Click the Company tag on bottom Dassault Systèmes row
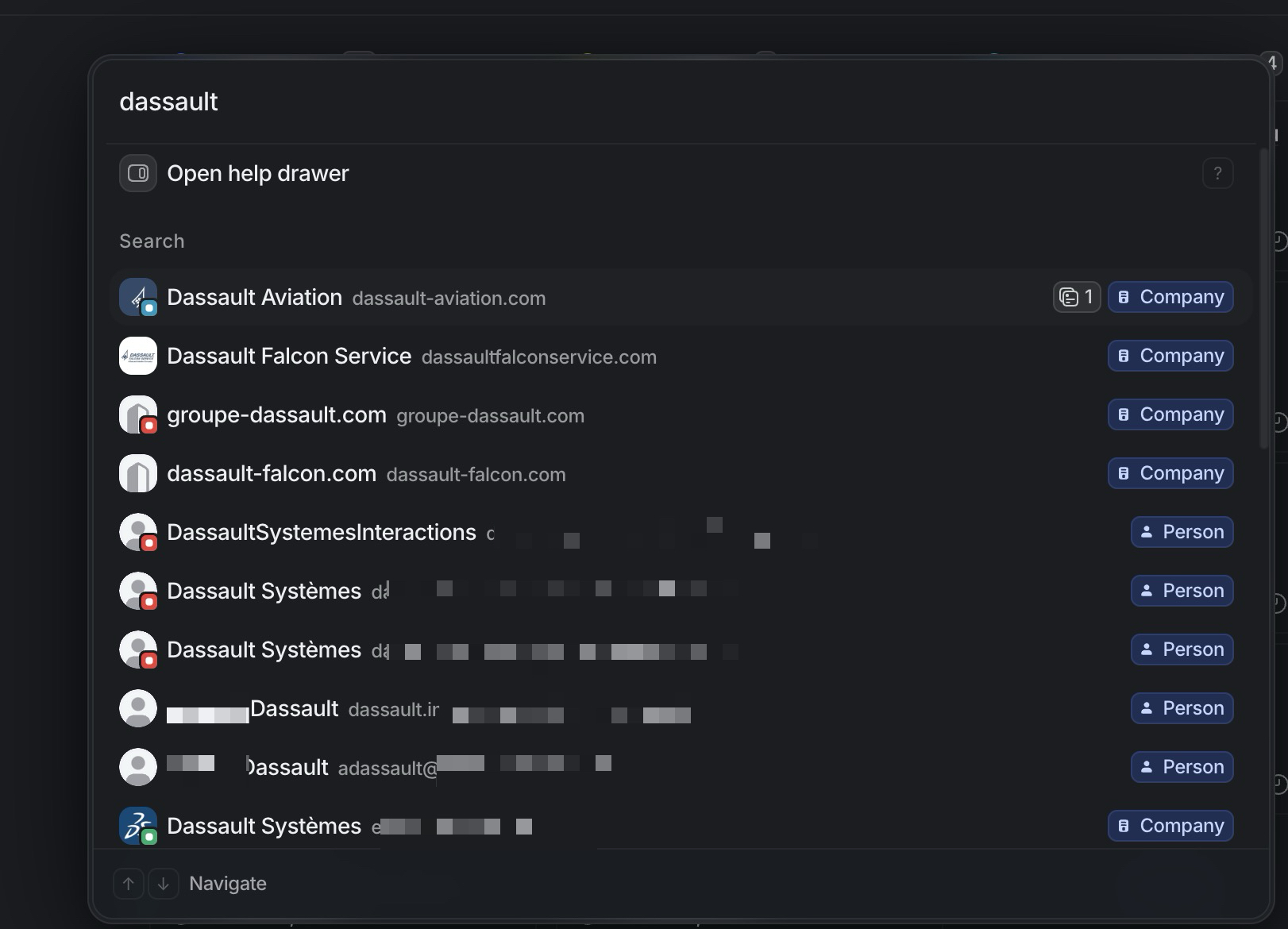The height and width of the screenshot is (929, 1288). coord(1170,826)
